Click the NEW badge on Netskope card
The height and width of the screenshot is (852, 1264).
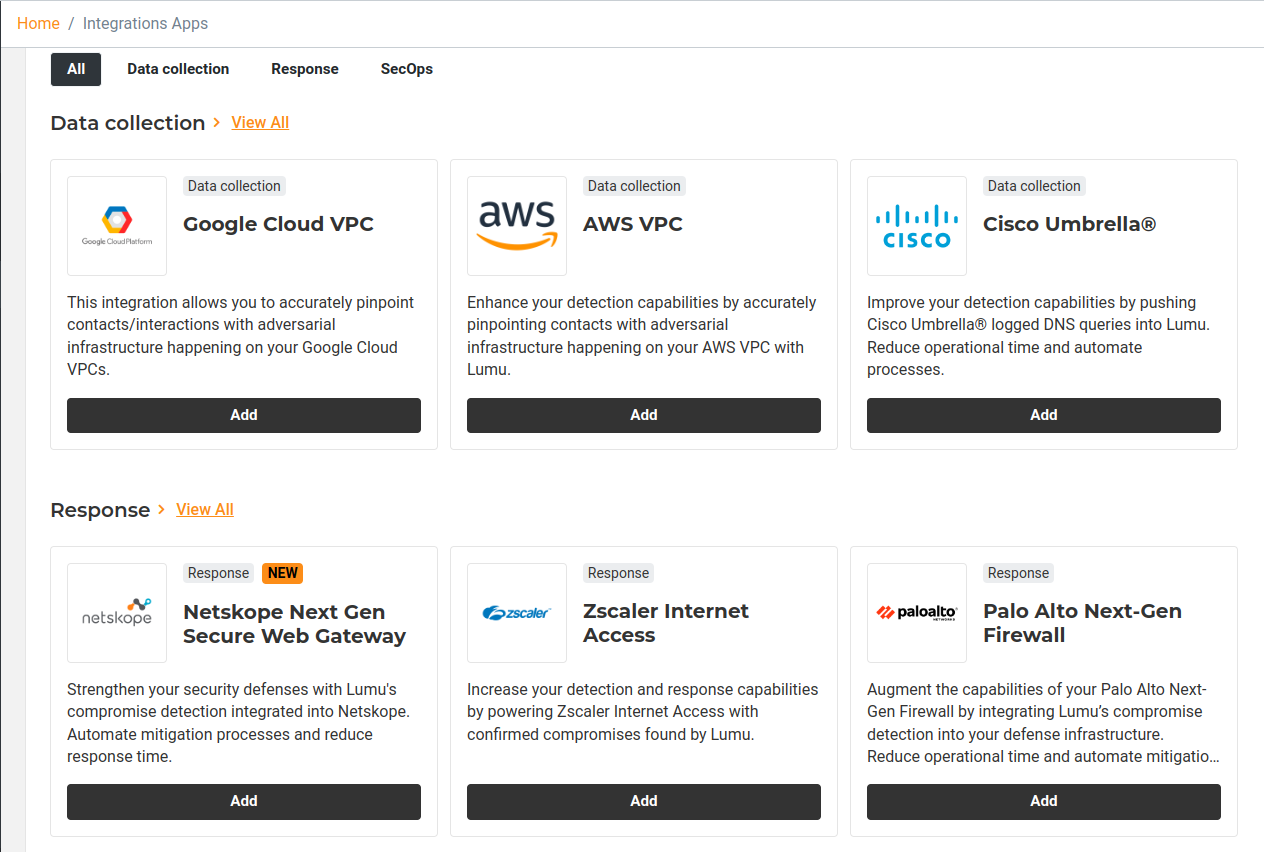click(x=283, y=573)
